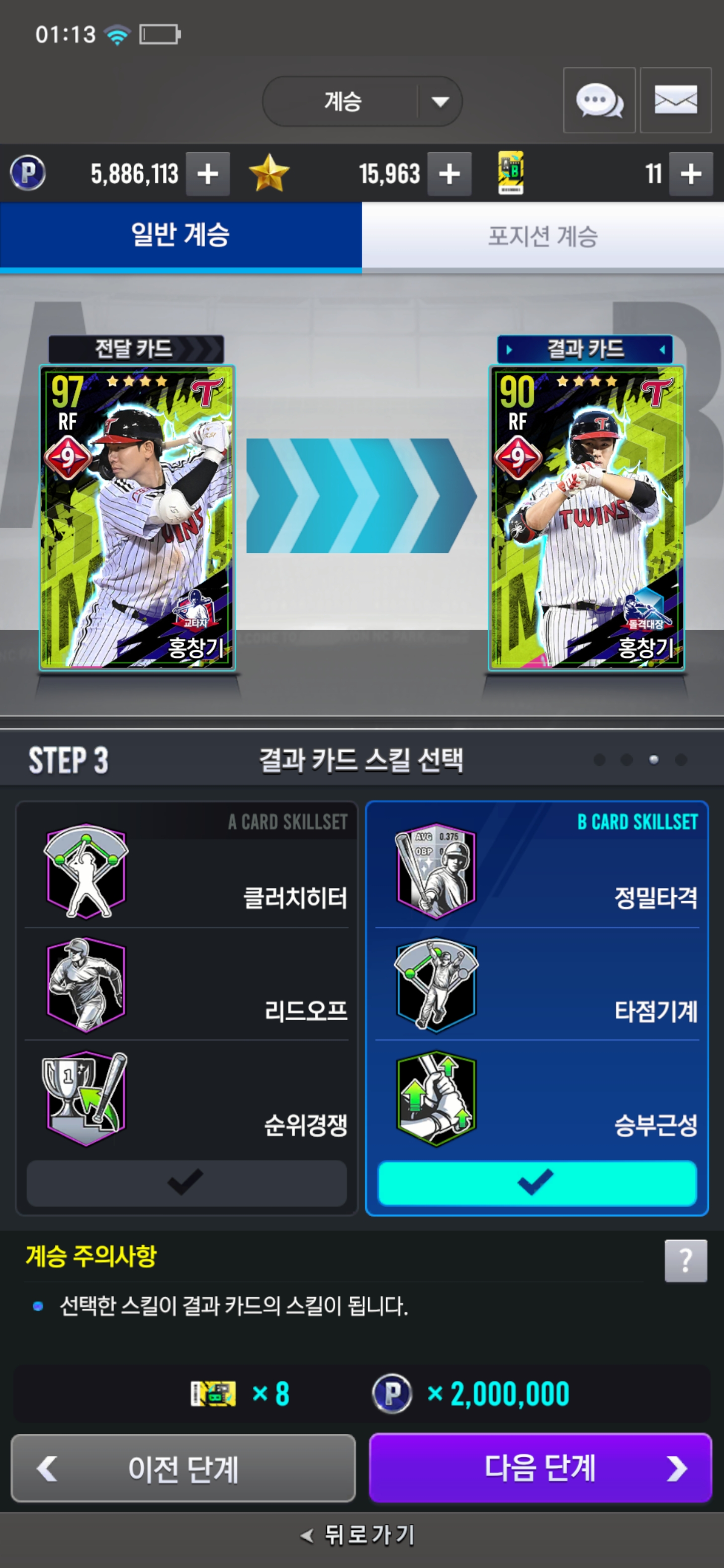
Task: Open the question mark help icon
Action: pyautogui.click(x=686, y=1260)
